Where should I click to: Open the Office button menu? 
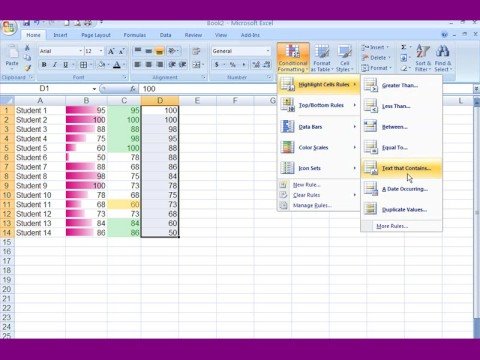[x=8, y=28]
